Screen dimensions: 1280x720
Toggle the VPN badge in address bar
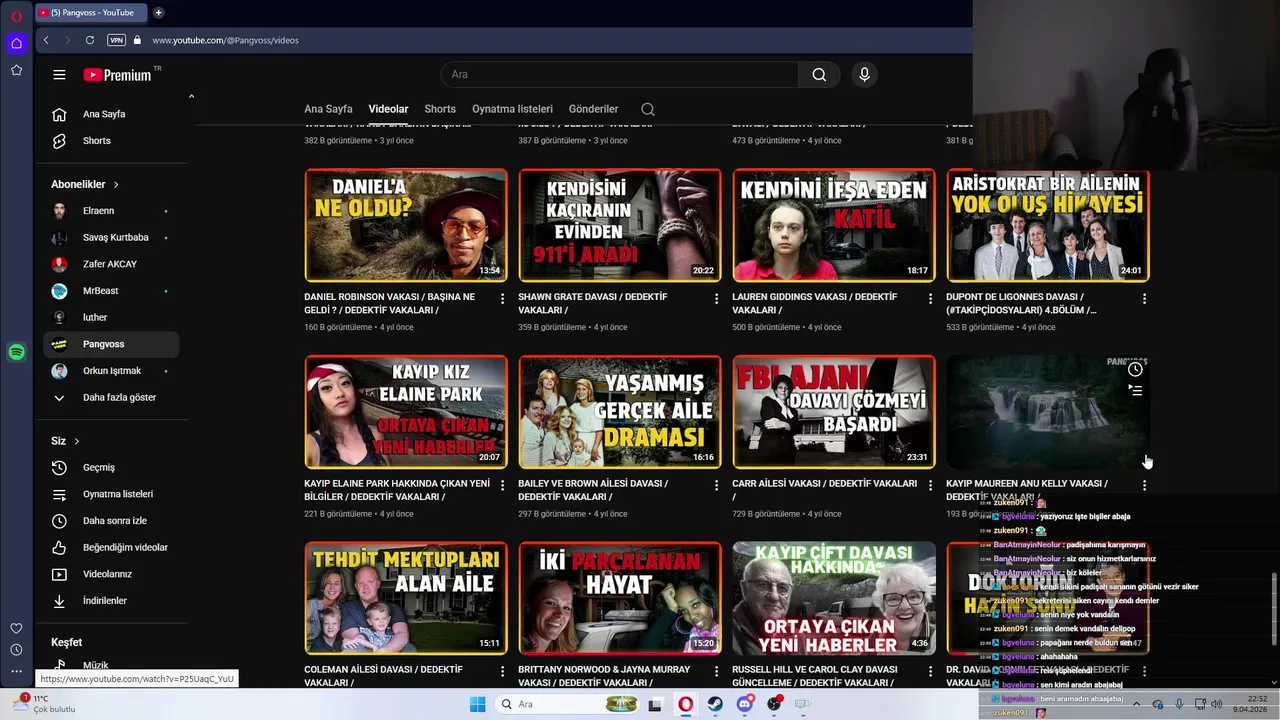[116, 40]
